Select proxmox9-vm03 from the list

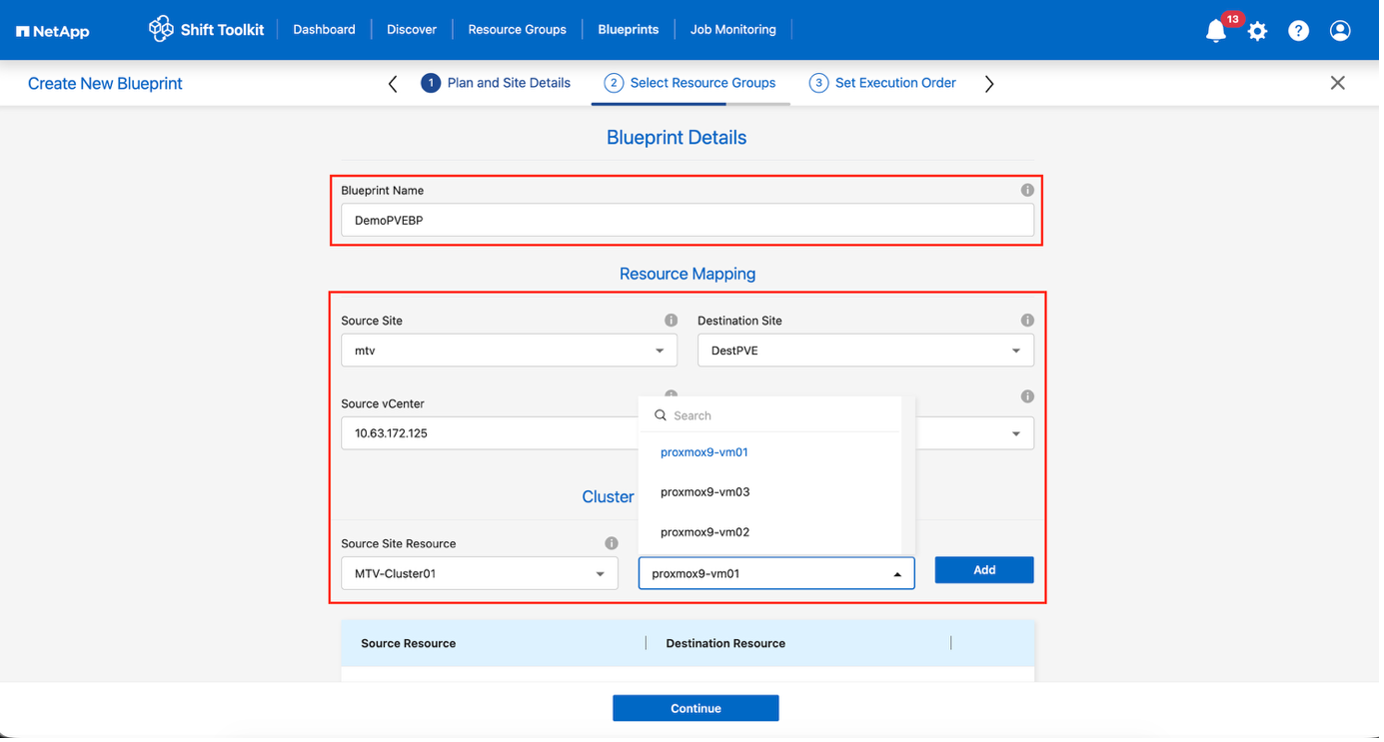click(703, 491)
